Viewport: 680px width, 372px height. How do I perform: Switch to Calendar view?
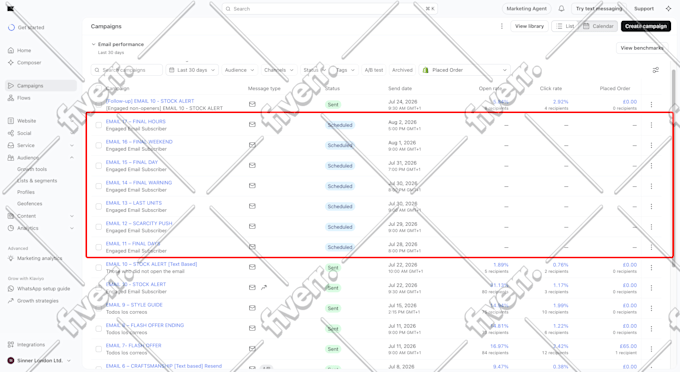coord(598,26)
